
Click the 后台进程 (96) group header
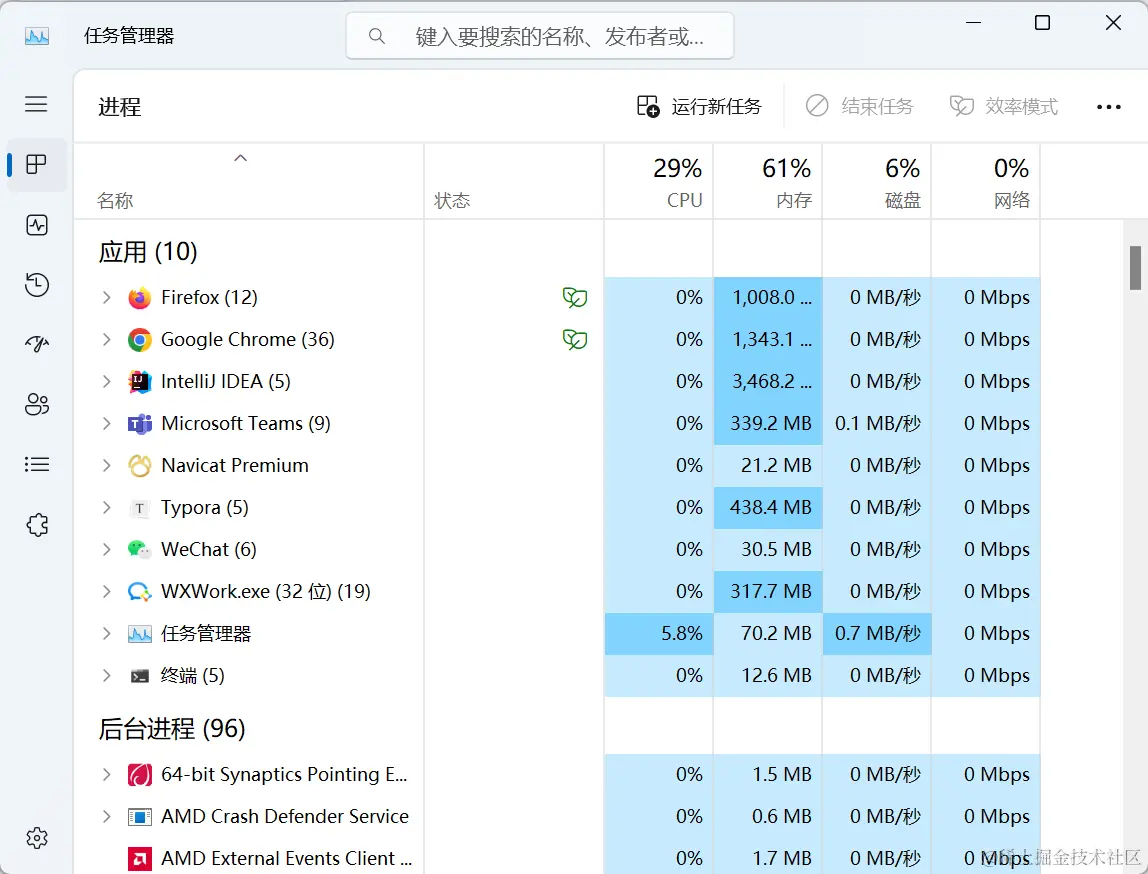(x=172, y=729)
